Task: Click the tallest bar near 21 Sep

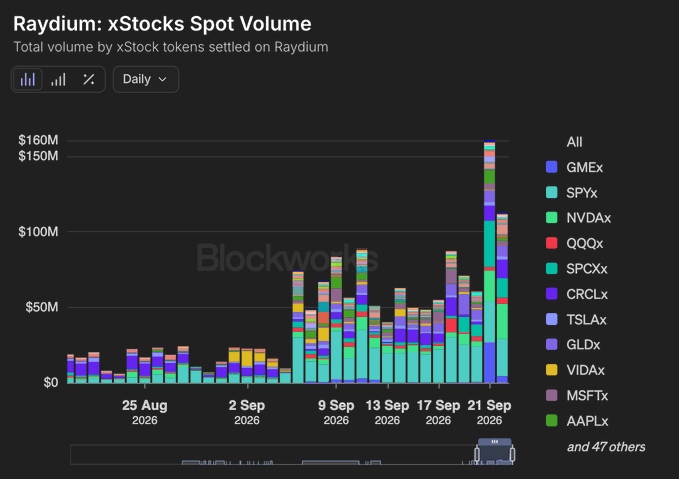Action: 489,262
